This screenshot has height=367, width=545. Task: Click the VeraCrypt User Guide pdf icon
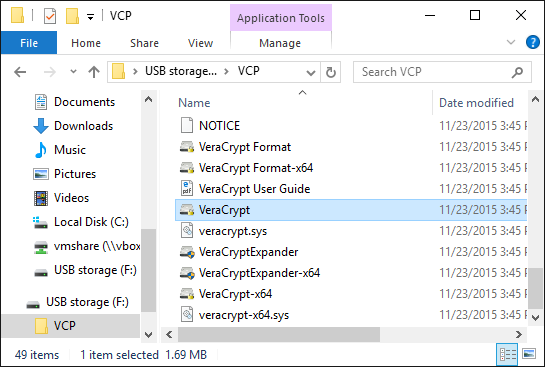187,189
